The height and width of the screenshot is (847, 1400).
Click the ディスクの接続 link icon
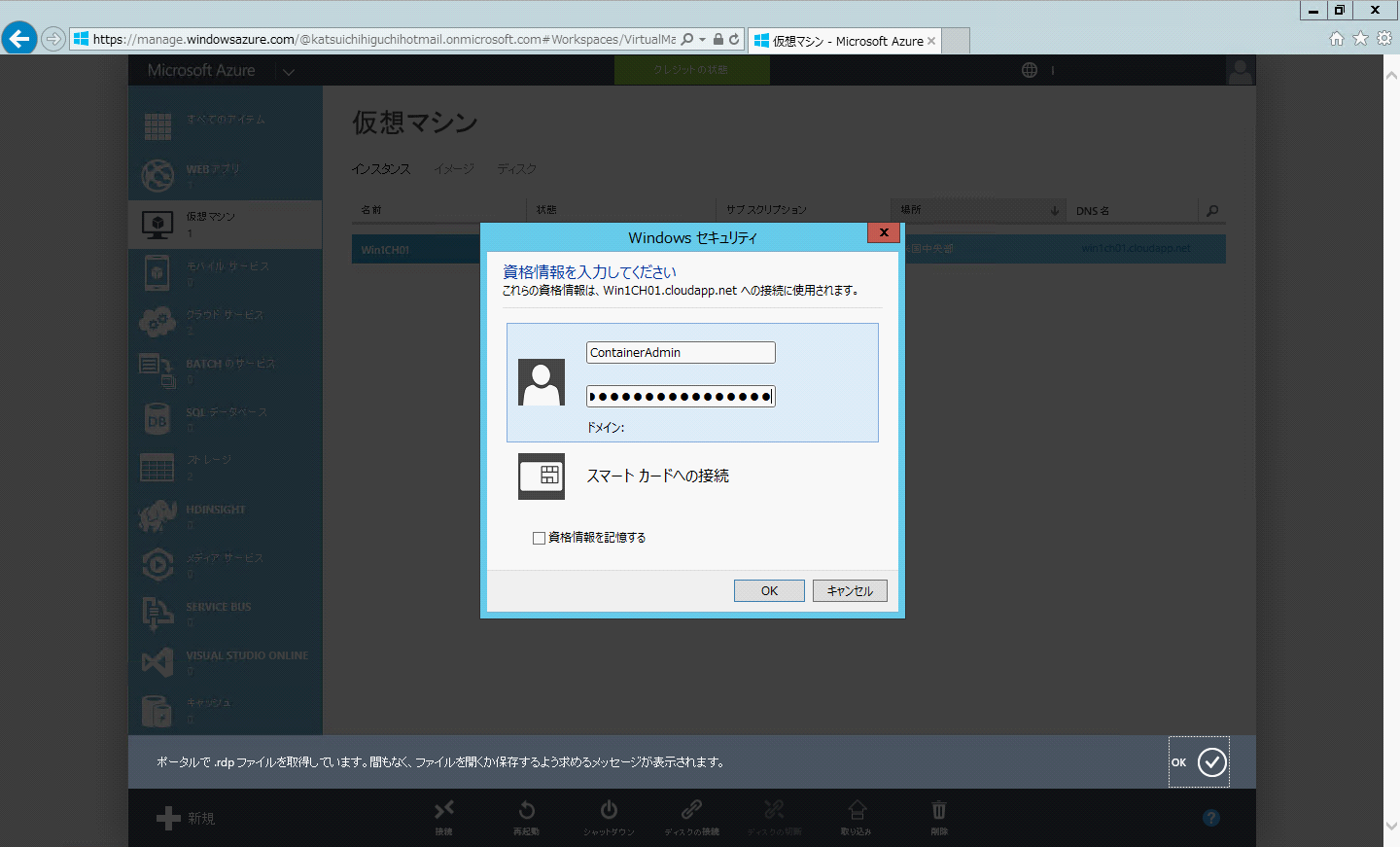coord(691,810)
